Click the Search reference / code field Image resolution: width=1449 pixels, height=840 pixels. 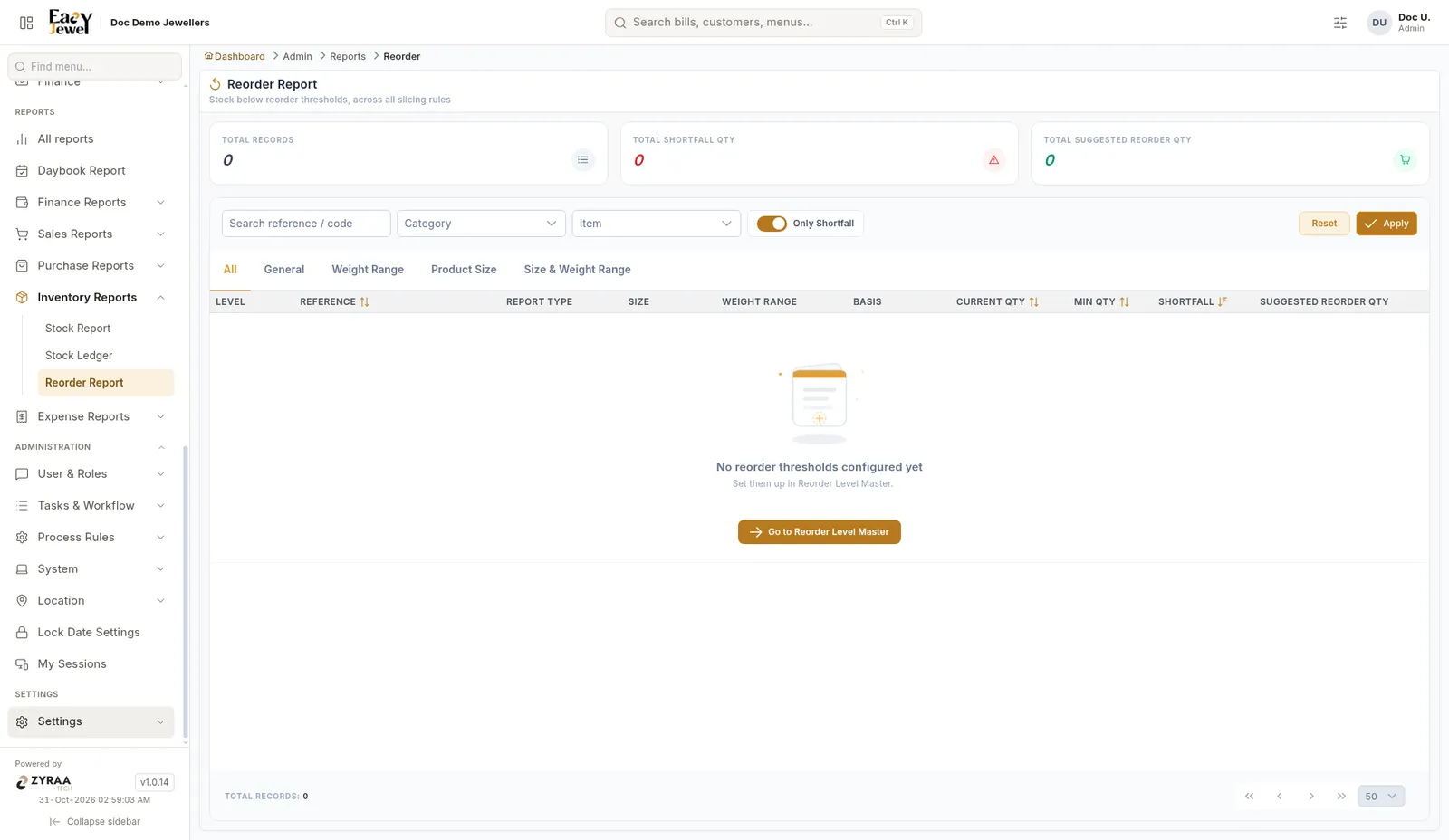[306, 224]
